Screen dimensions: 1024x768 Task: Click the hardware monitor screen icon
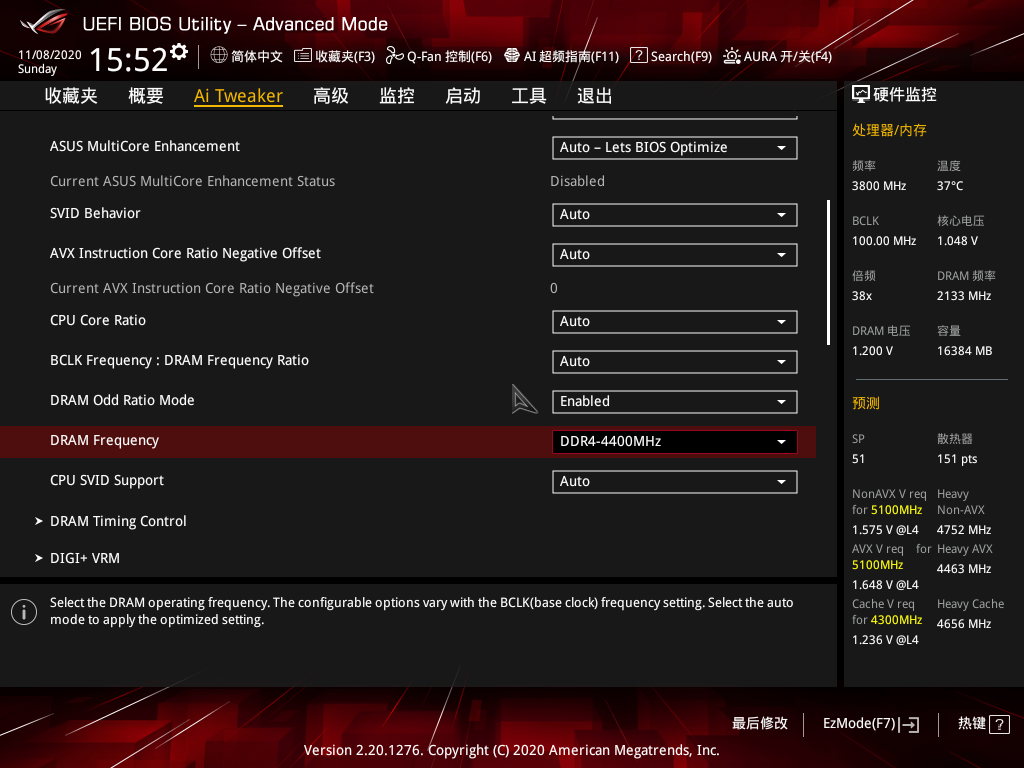[861, 95]
